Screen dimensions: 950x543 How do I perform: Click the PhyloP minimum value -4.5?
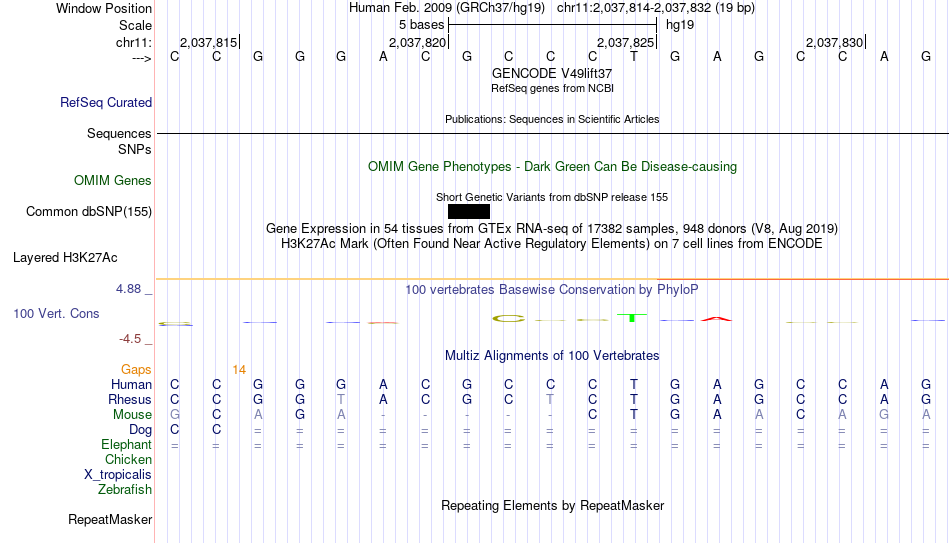coord(130,339)
